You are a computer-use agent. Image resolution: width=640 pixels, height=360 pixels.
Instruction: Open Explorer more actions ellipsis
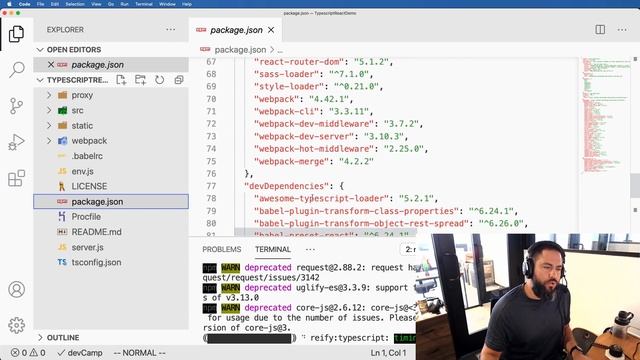tap(171, 29)
